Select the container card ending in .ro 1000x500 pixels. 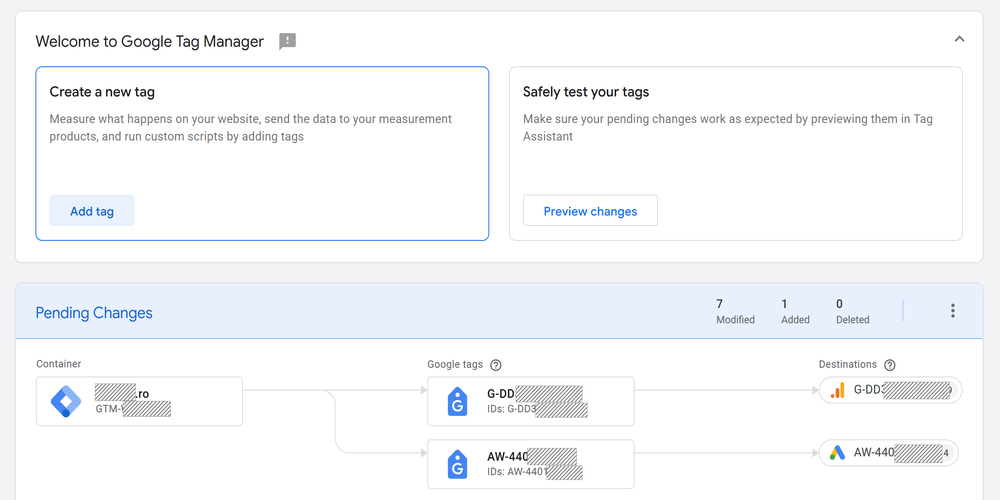pos(139,401)
